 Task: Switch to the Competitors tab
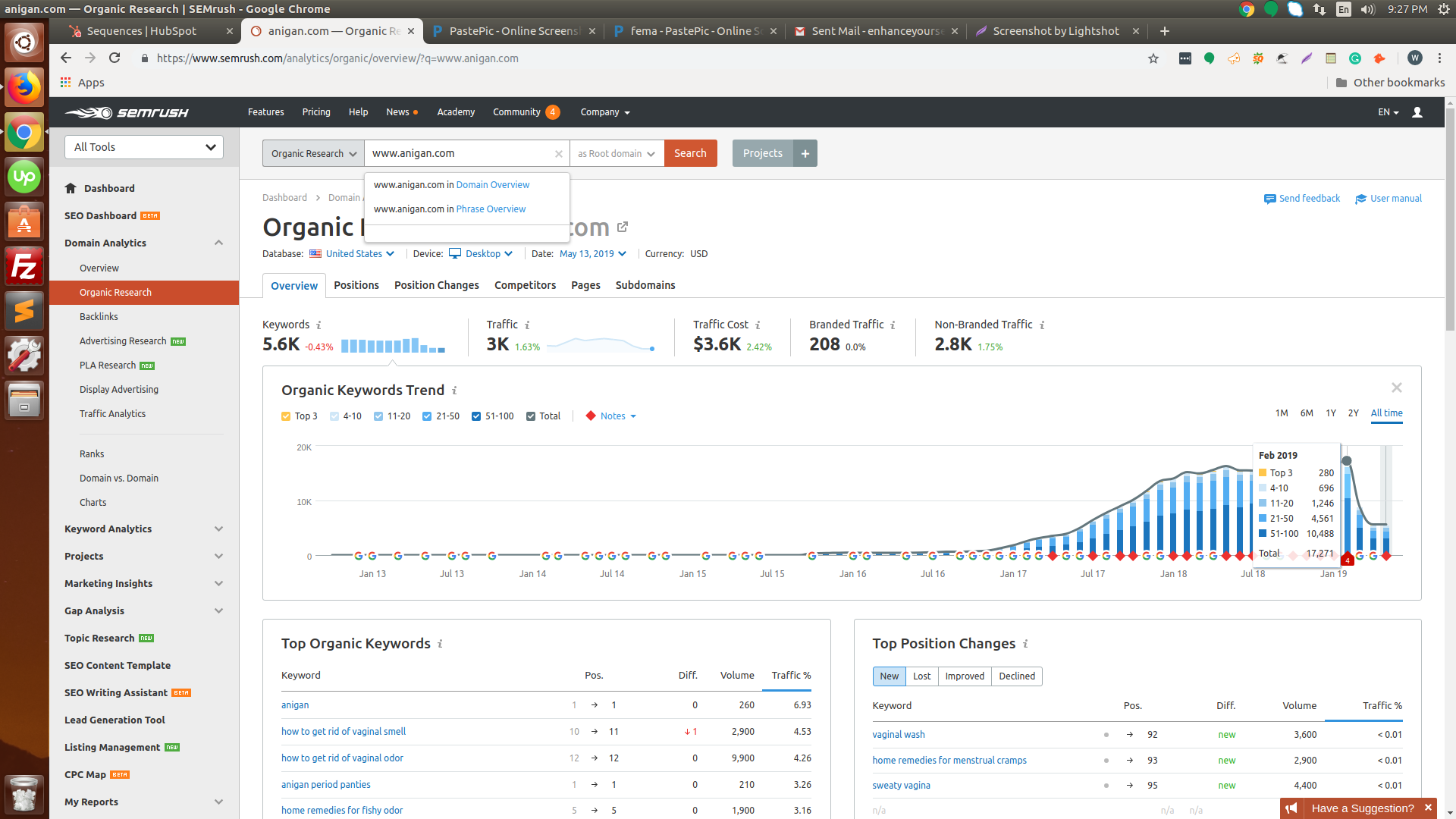pyautogui.click(x=525, y=285)
